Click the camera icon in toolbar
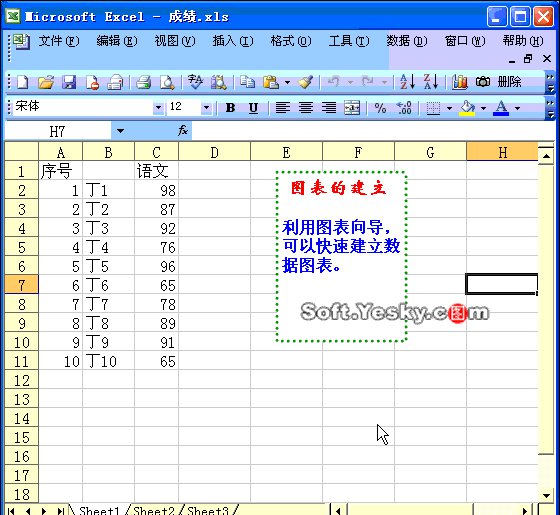The height and width of the screenshot is (515, 560). pos(483,82)
